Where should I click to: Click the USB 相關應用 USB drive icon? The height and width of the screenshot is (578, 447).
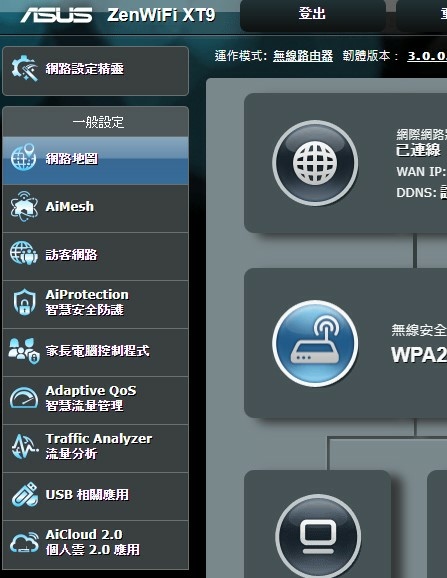point(25,494)
